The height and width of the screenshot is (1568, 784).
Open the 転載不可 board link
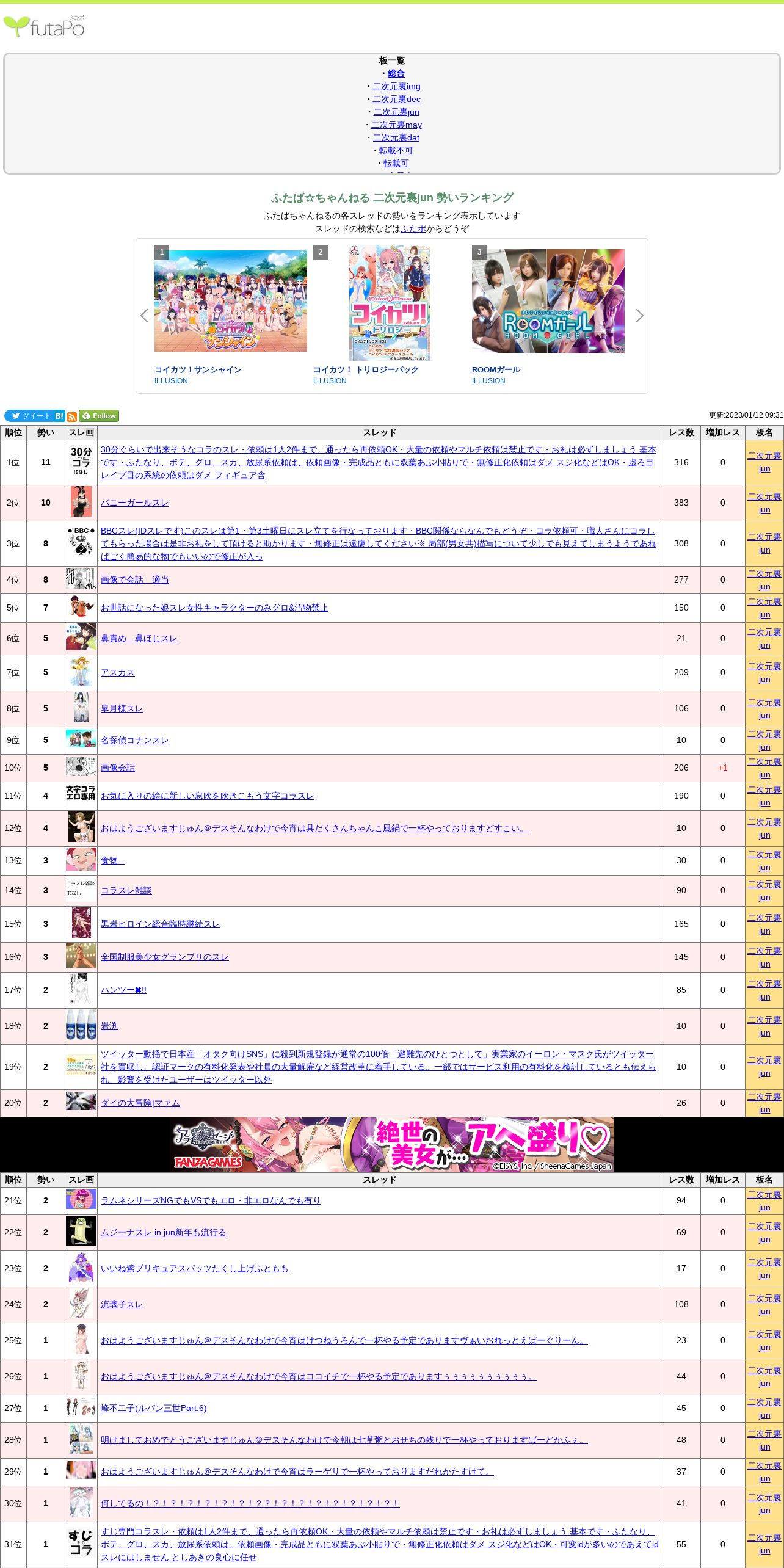[x=396, y=150]
